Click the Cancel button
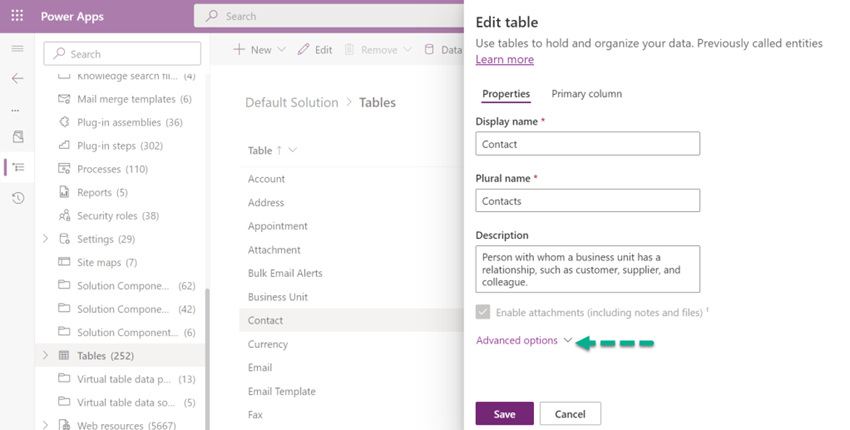850x430 pixels. [x=570, y=414]
